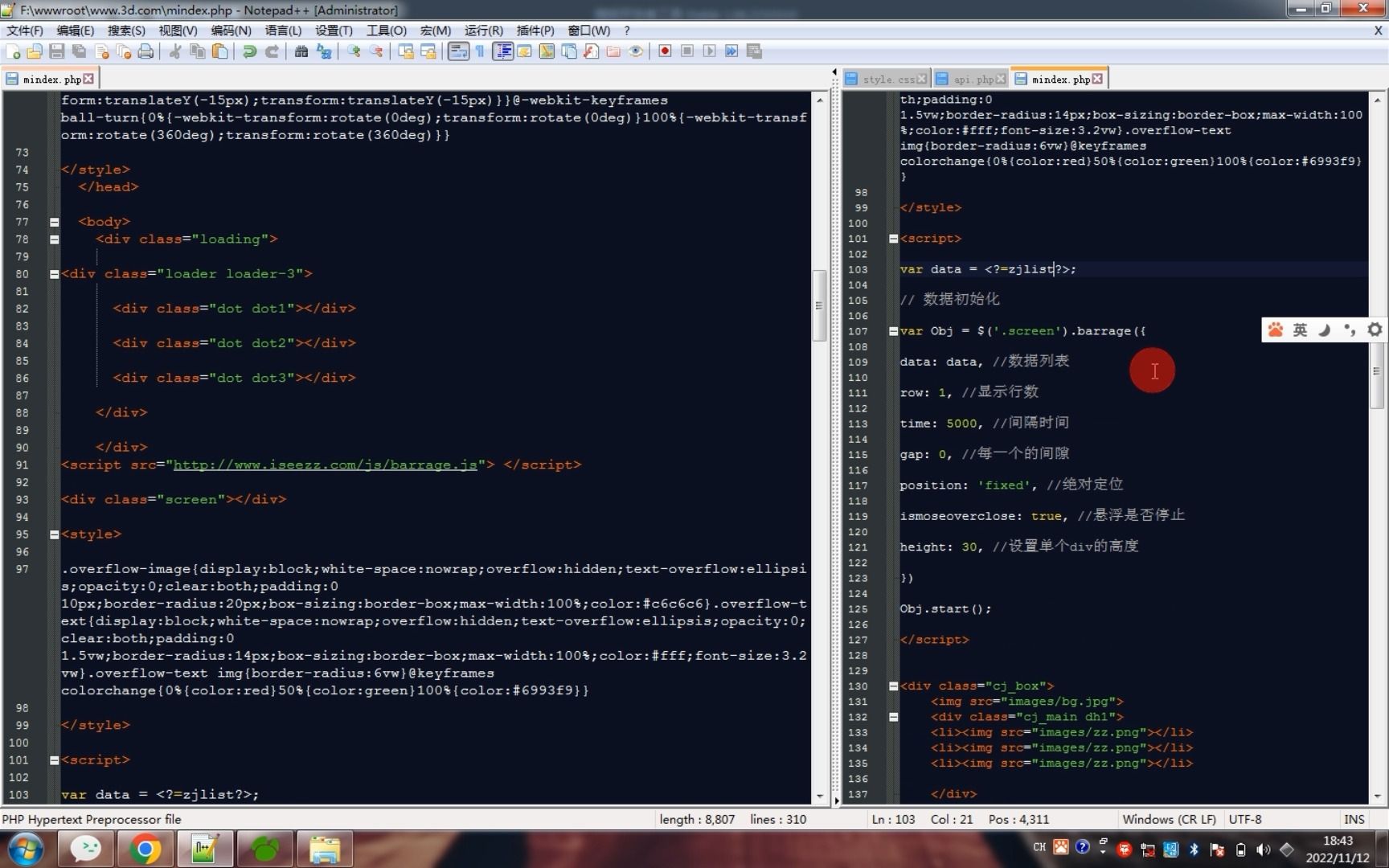Toggle the Word Wrap toolbar button
This screenshot has width=1389, height=868.
(458, 51)
